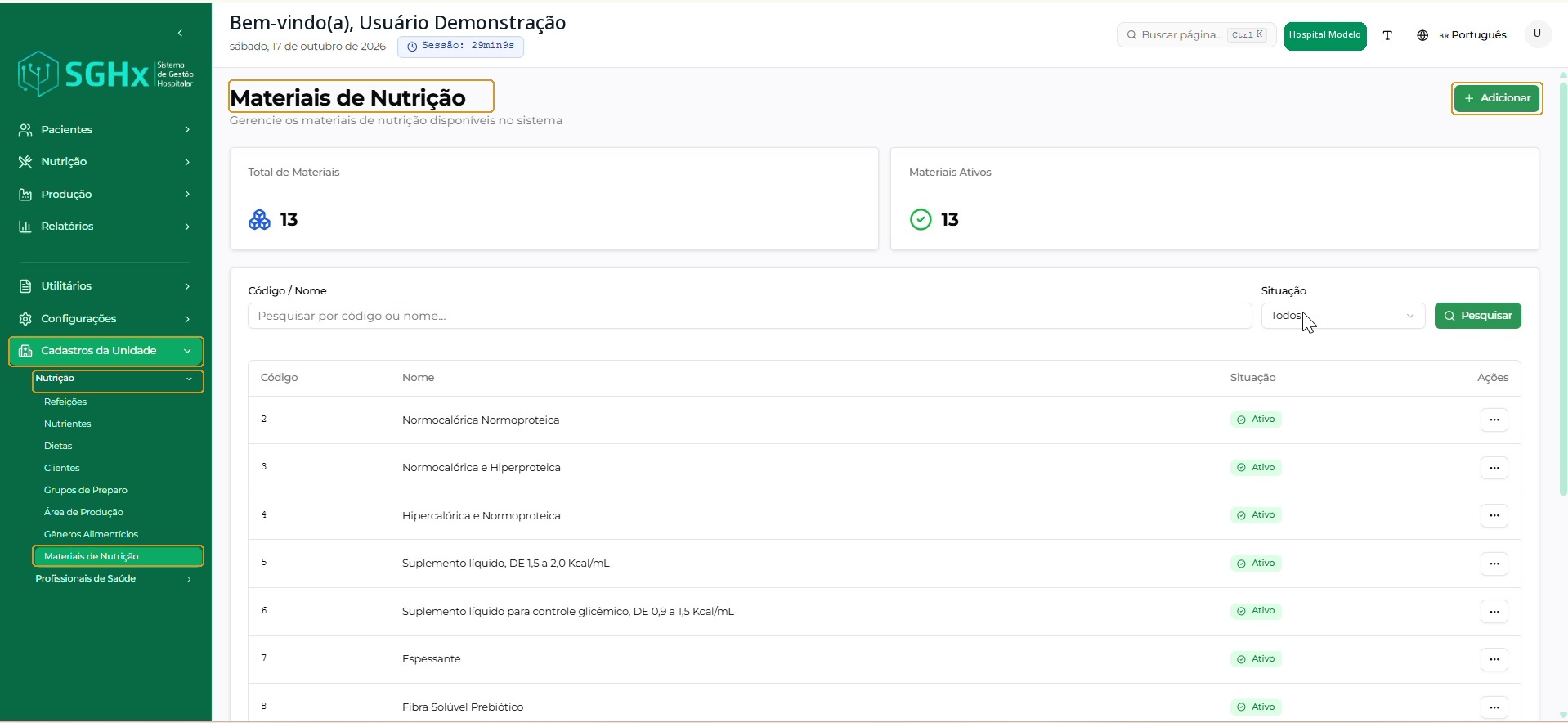
Task: Expand the Pacientes menu chevron
Action: (x=187, y=130)
